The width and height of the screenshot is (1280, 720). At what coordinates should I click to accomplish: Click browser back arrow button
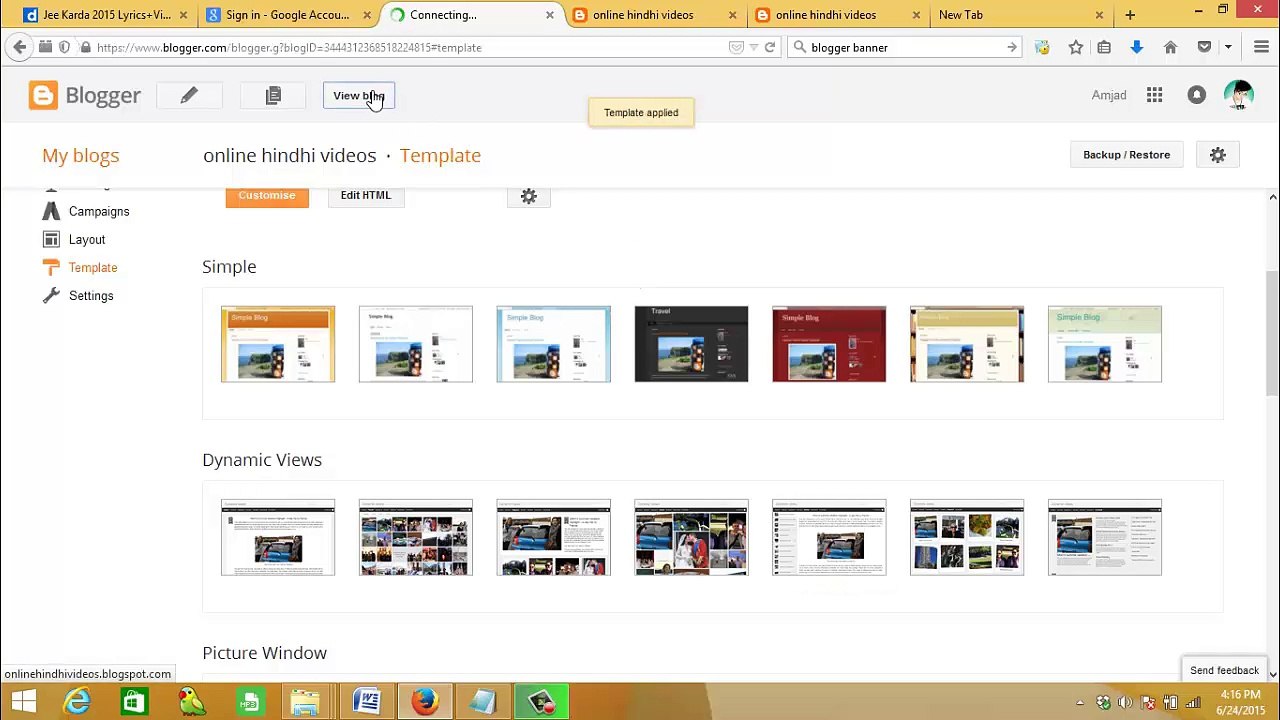[x=20, y=47]
